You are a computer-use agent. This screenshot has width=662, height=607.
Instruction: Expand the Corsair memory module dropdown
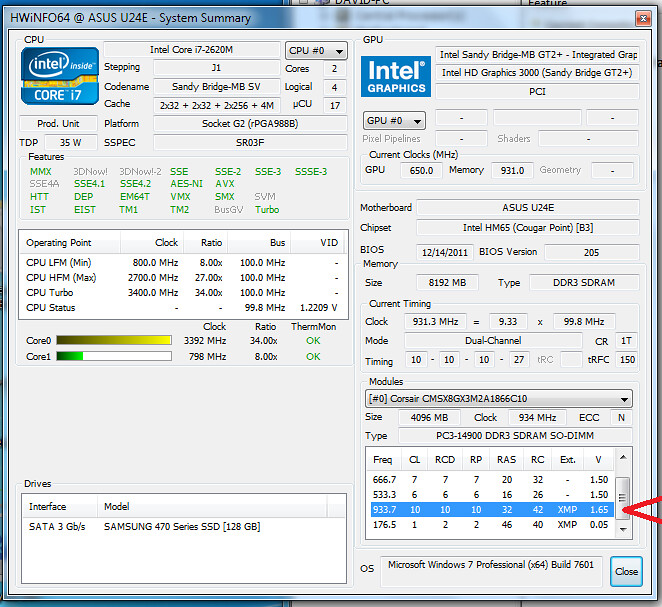point(499,398)
